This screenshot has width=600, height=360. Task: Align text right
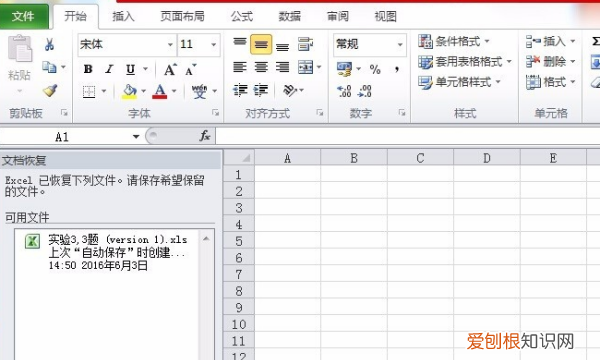(282, 67)
